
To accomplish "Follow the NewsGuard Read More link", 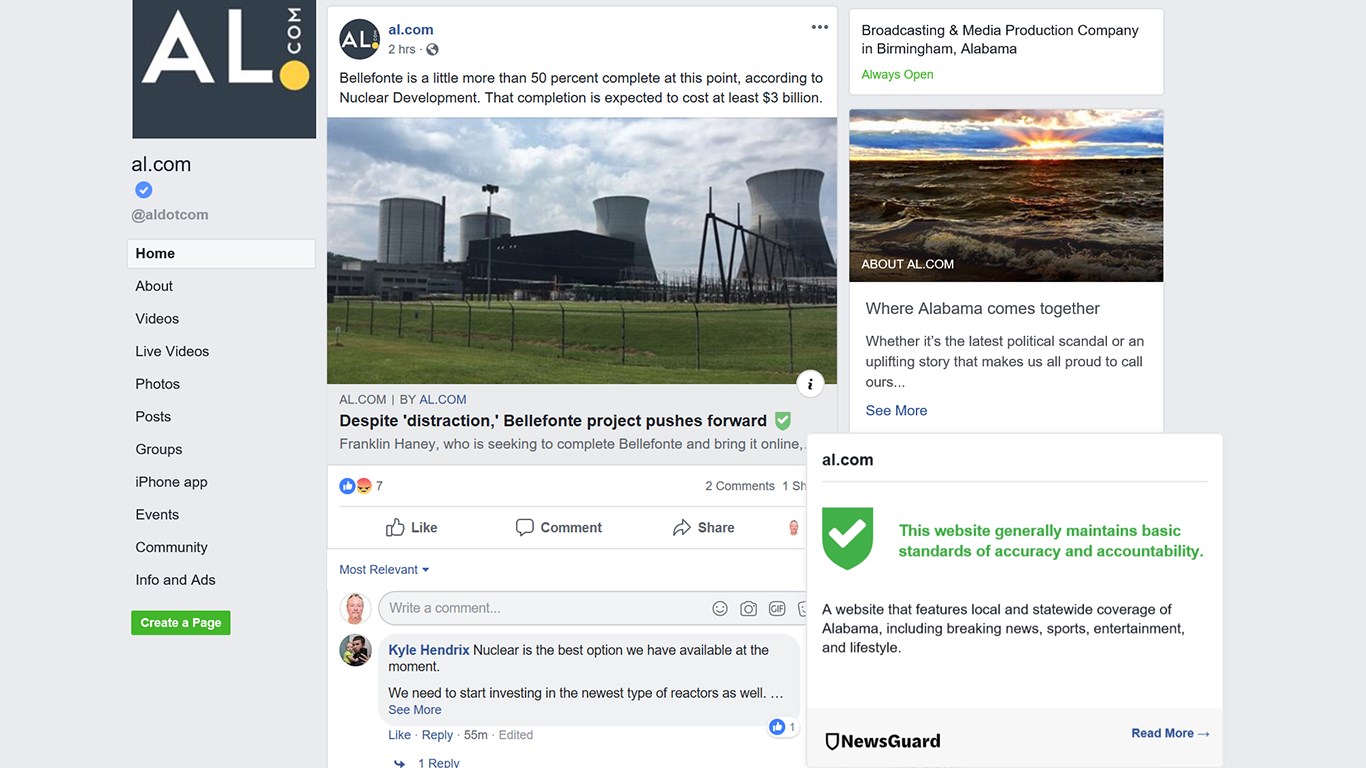I will [1170, 733].
